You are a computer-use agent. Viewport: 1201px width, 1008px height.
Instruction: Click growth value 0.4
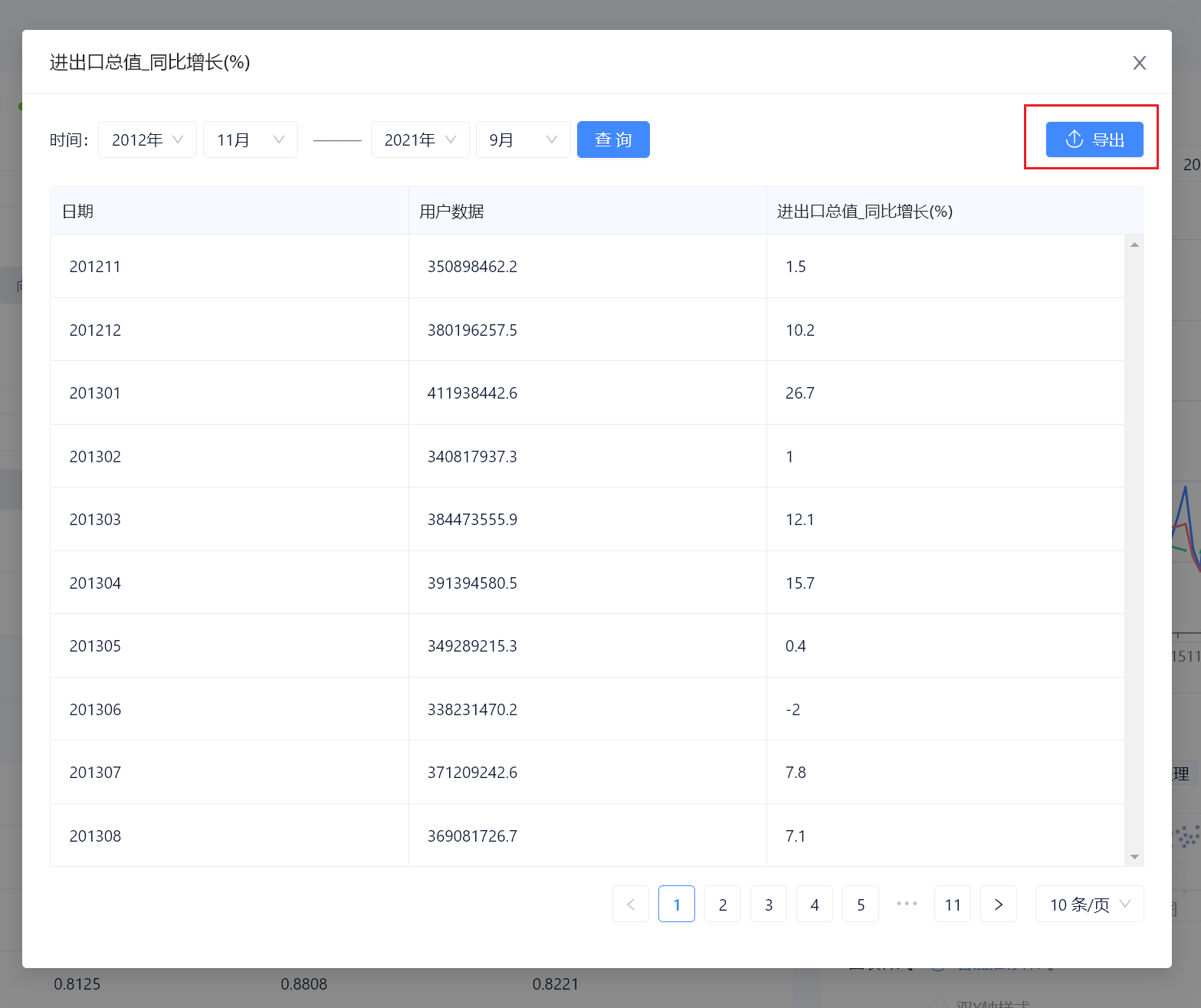pyautogui.click(x=796, y=646)
